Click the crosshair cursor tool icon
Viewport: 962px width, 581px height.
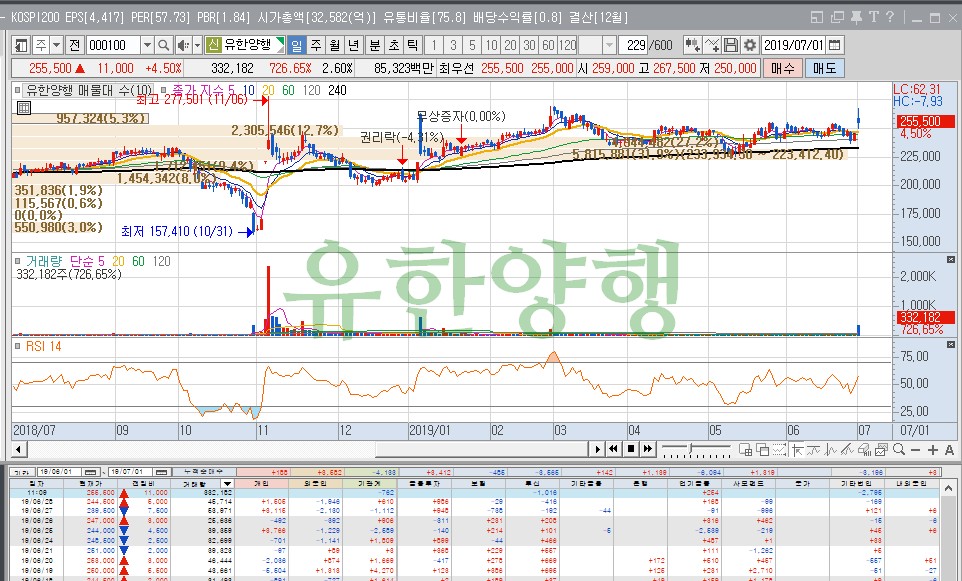pos(797,450)
